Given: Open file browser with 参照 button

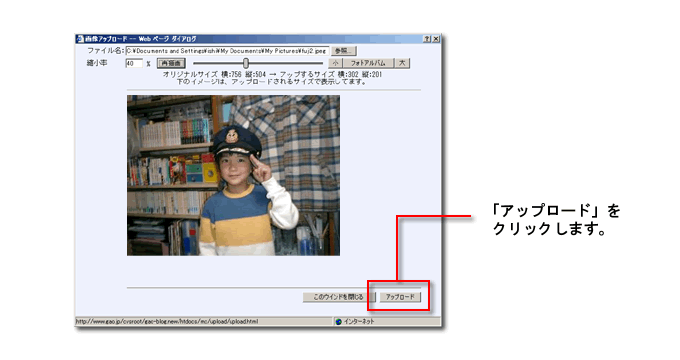Looking at the screenshot, I should [343, 51].
